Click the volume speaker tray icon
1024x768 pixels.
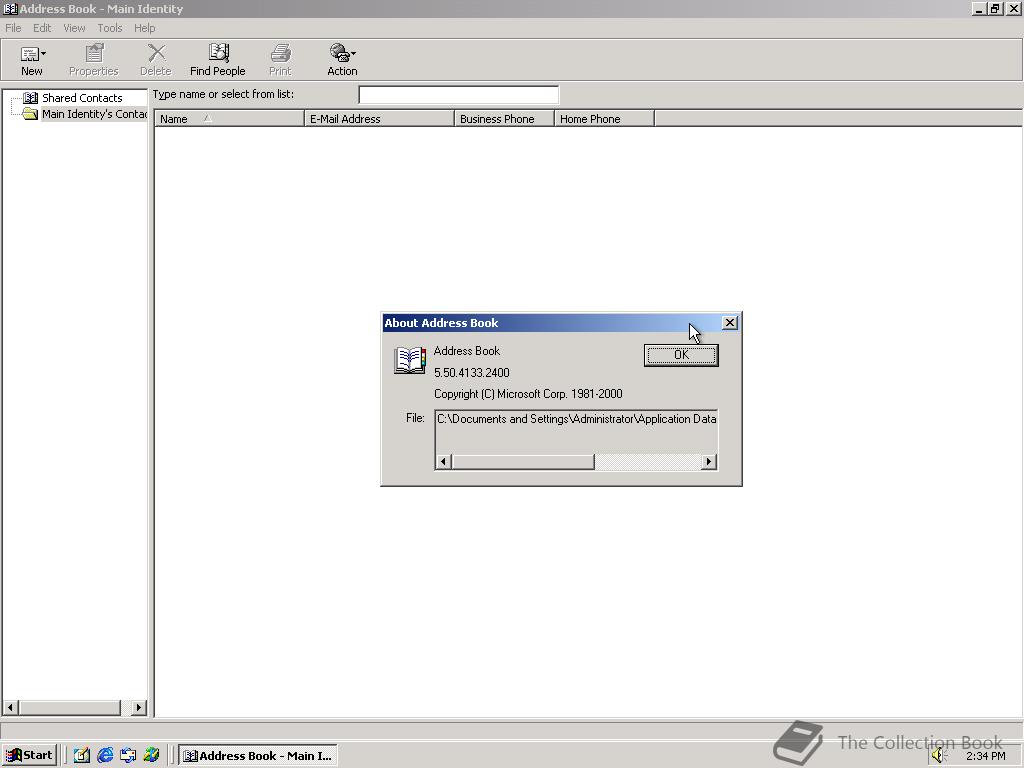pos(940,756)
